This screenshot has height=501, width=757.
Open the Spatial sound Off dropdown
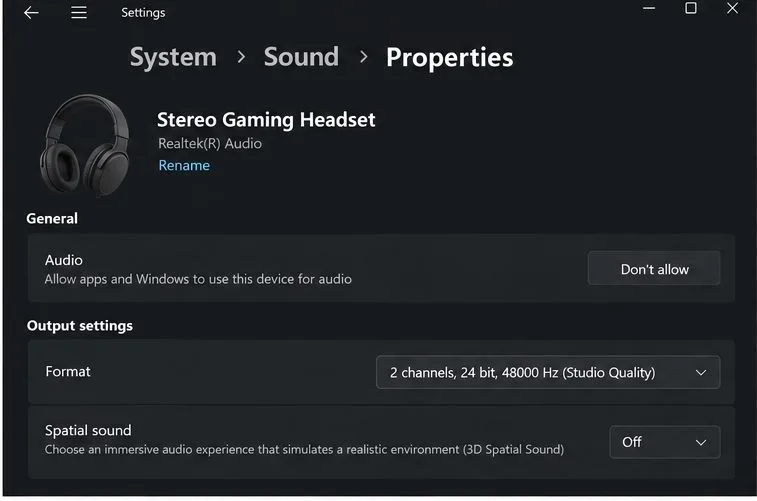click(x=665, y=442)
